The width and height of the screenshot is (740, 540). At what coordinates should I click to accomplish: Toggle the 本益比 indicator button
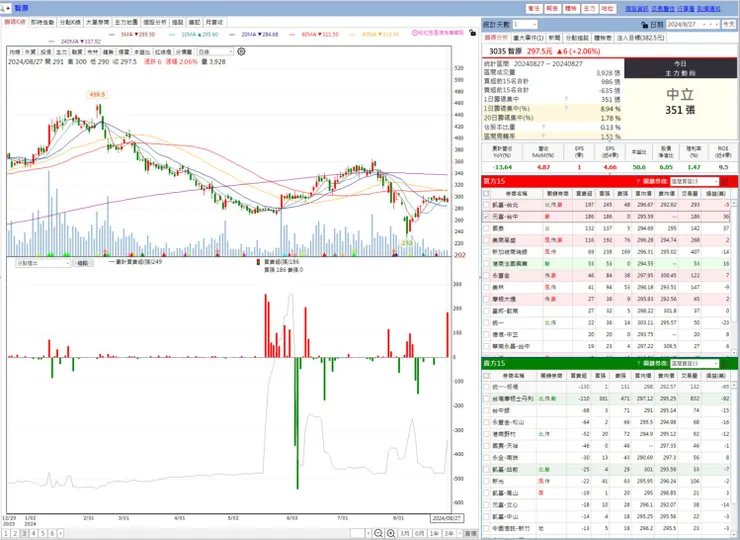tap(142, 52)
